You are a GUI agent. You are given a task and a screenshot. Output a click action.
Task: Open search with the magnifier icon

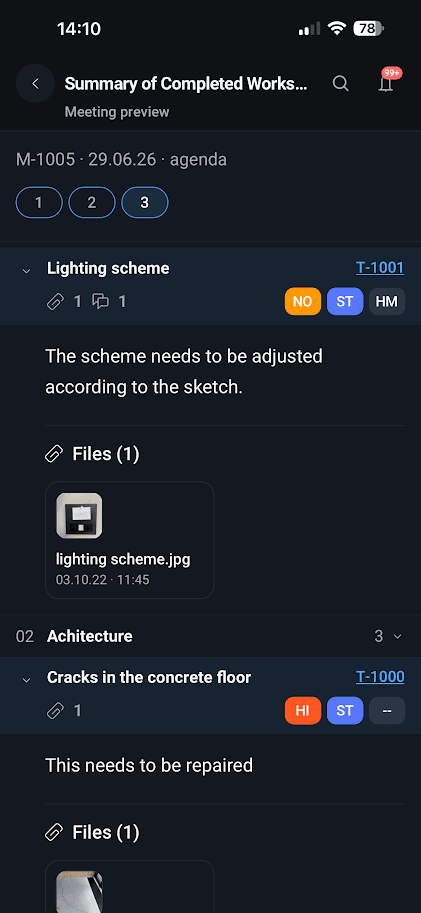(341, 83)
